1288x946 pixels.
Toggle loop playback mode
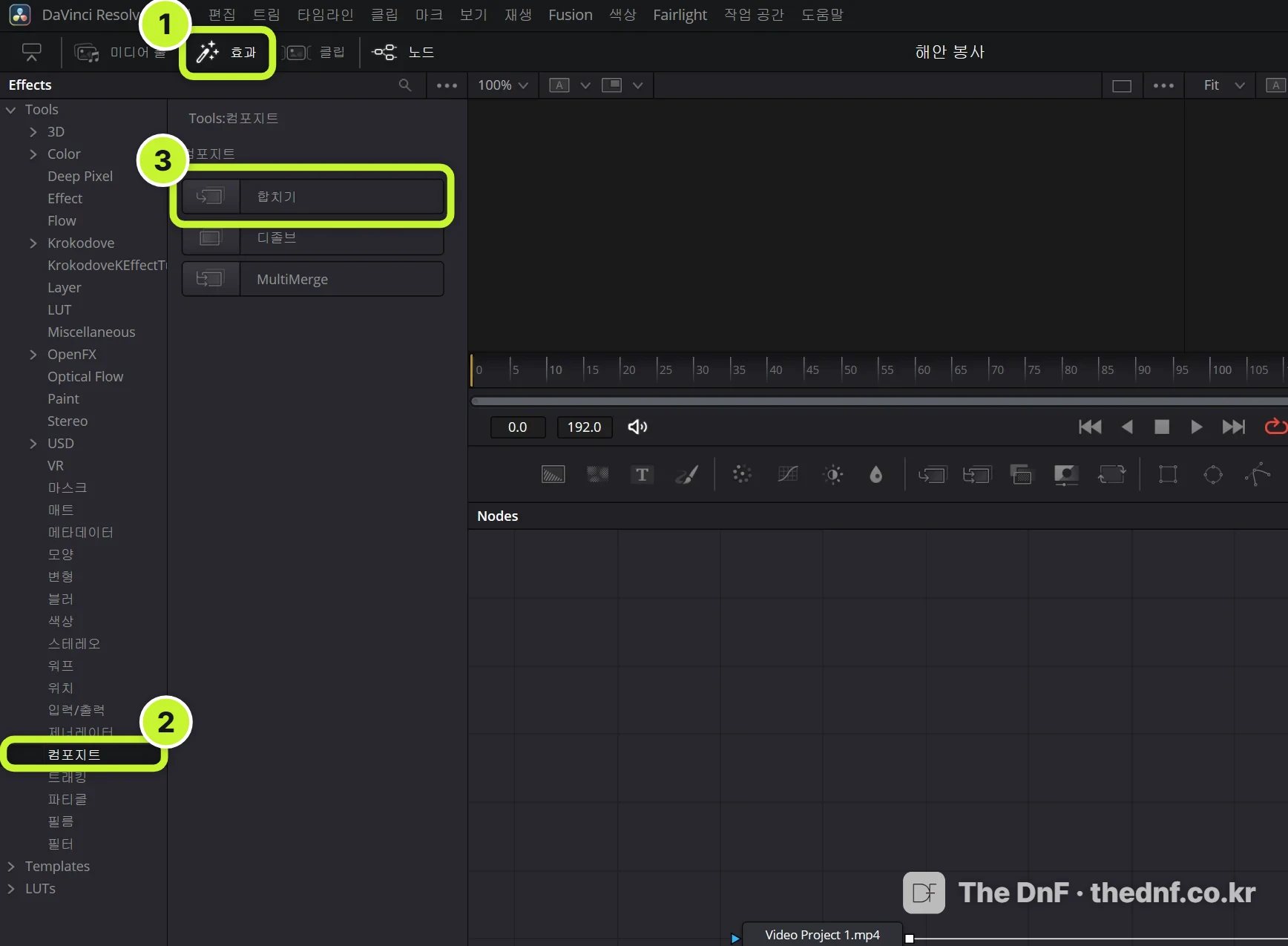pos(1275,427)
